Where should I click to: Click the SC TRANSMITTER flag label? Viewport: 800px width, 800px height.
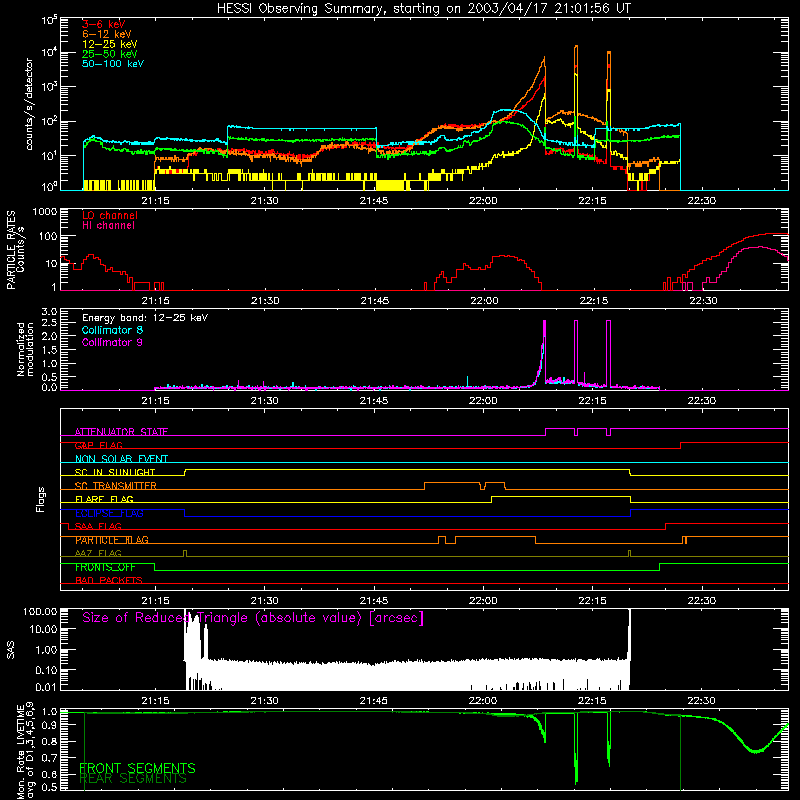coord(116,486)
